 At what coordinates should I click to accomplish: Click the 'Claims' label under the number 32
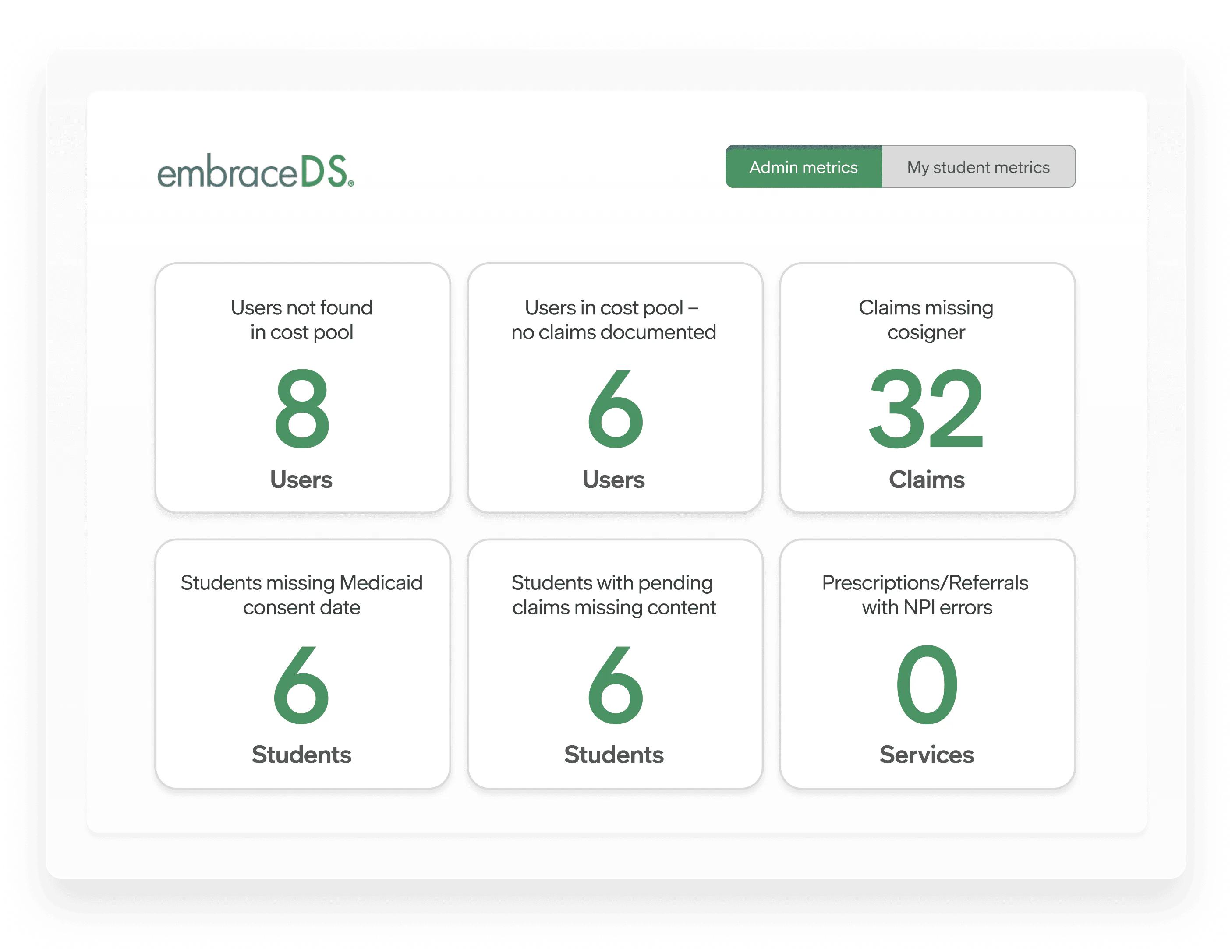pos(926,480)
